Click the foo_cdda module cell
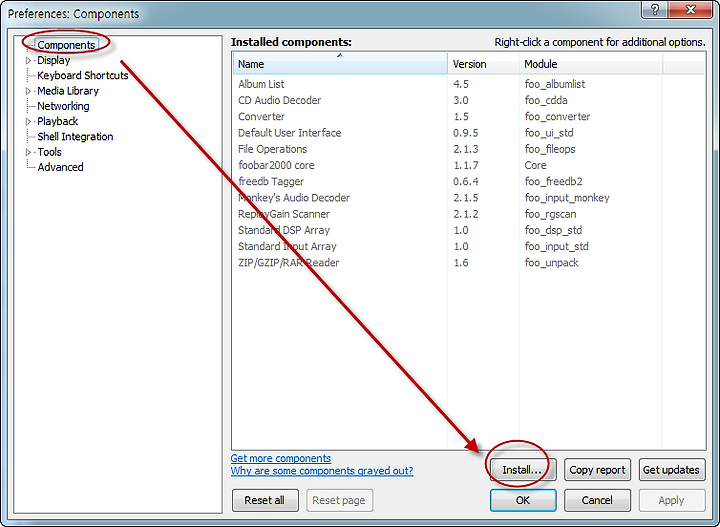720x527 pixels. point(546,101)
